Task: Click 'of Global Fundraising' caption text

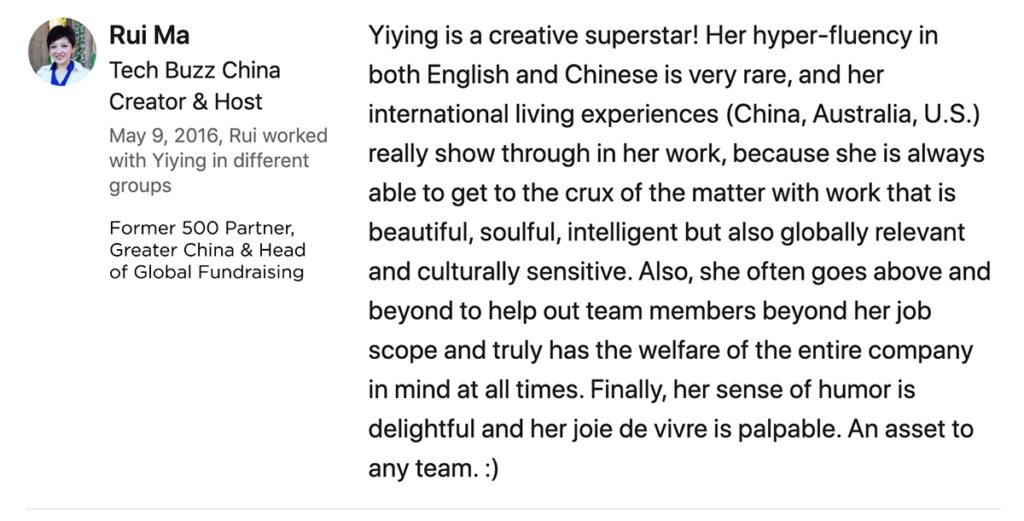Action: point(206,272)
